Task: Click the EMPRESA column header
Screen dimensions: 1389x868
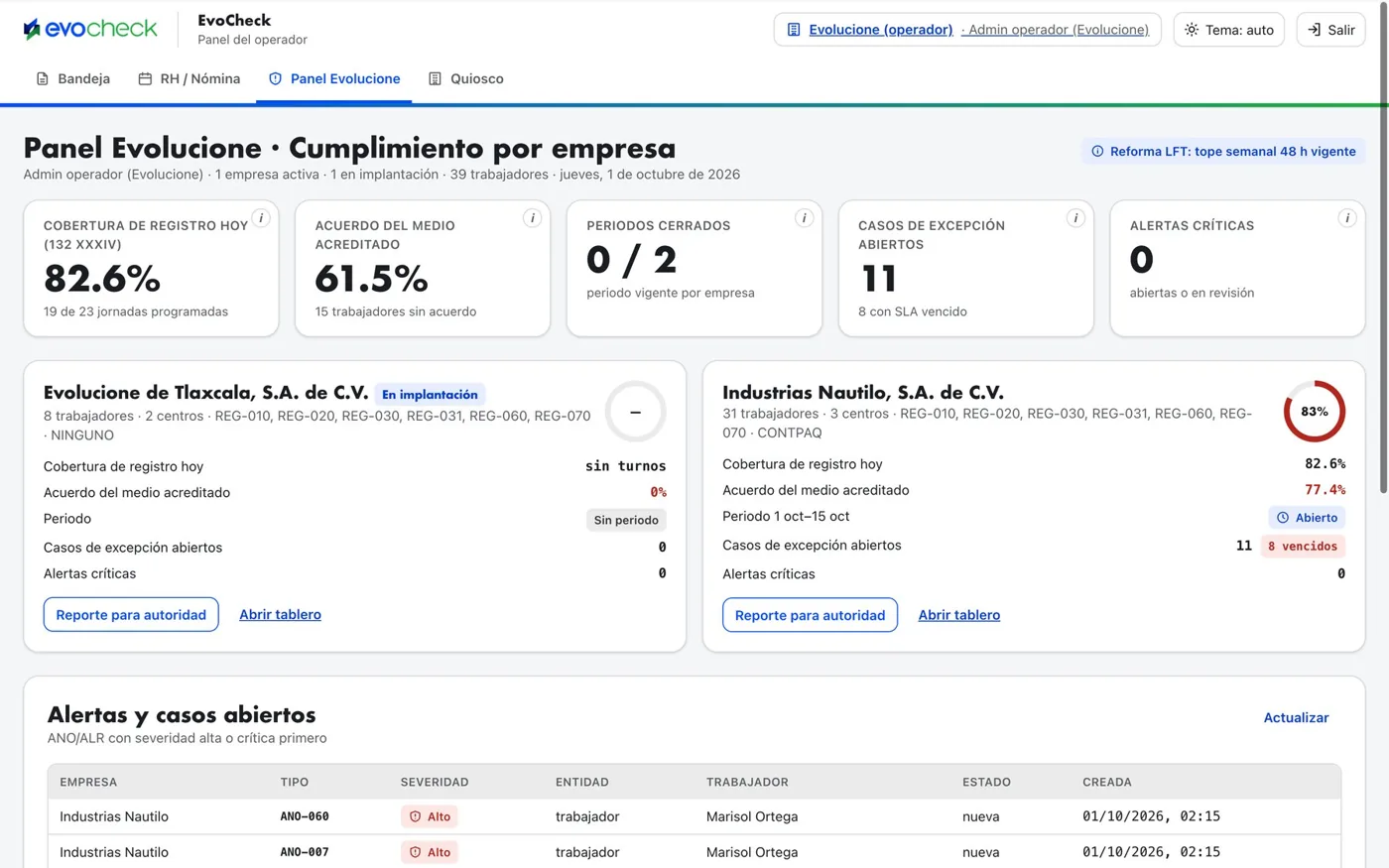Action: click(88, 782)
